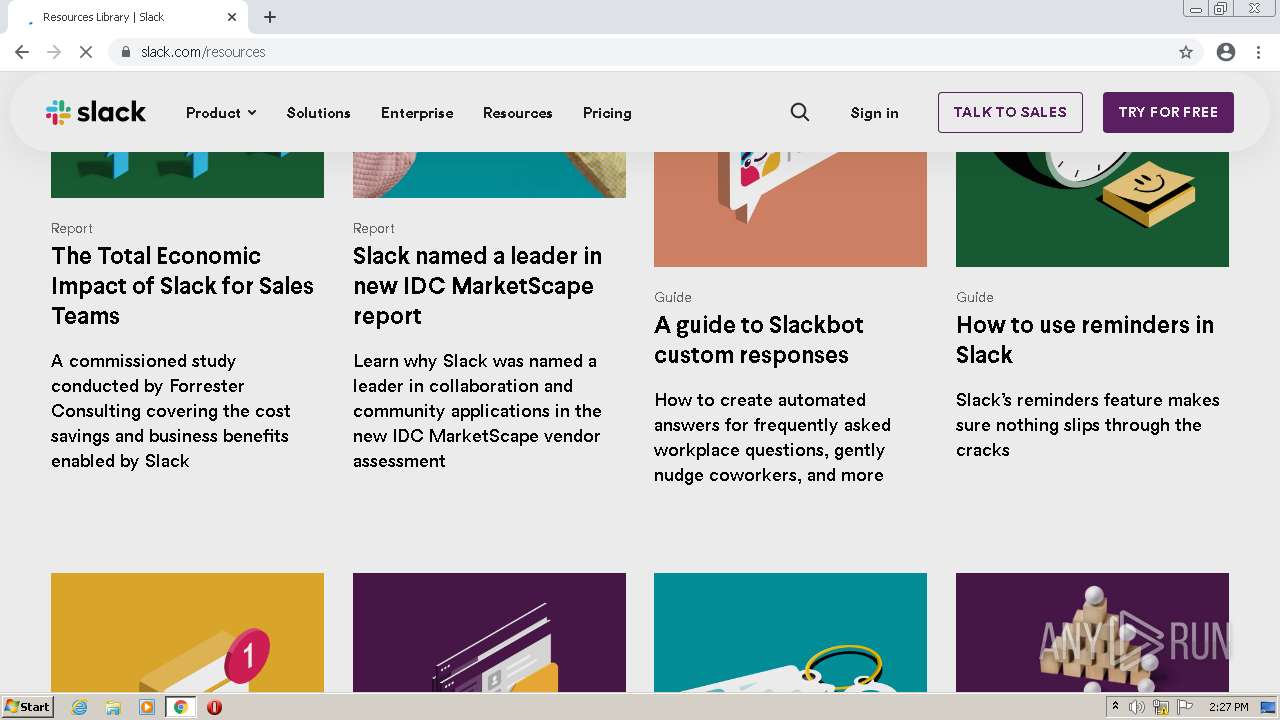Open the site search magnifier icon
Image resolution: width=1280 pixels, height=720 pixels.
coord(800,112)
